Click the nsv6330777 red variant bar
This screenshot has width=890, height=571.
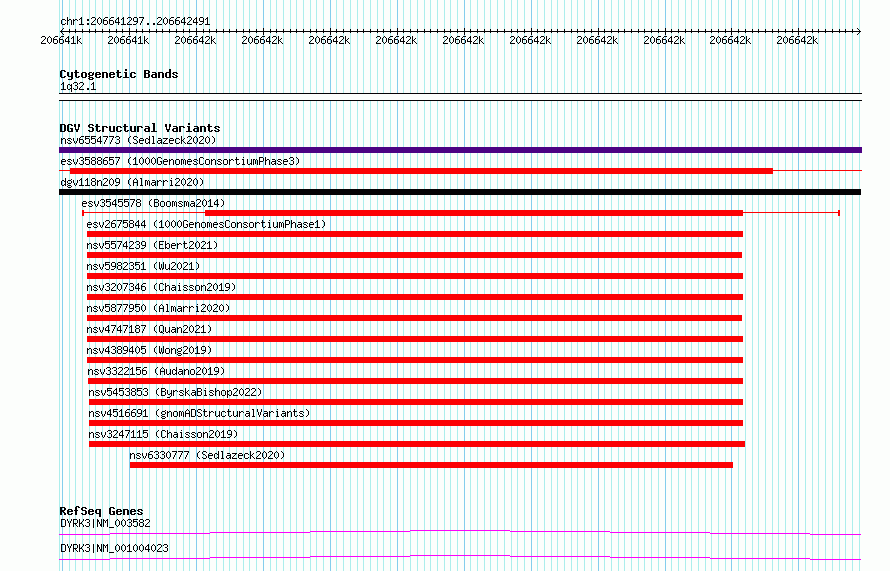coord(431,465)
